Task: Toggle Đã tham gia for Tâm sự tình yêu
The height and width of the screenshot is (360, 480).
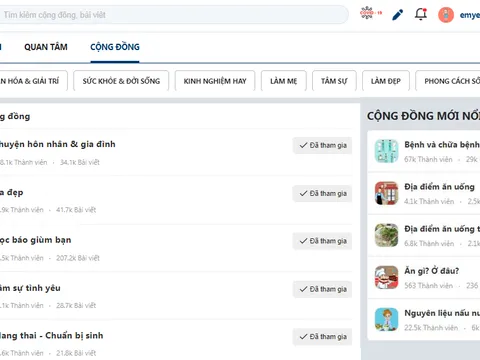Action: click(322, 289)
